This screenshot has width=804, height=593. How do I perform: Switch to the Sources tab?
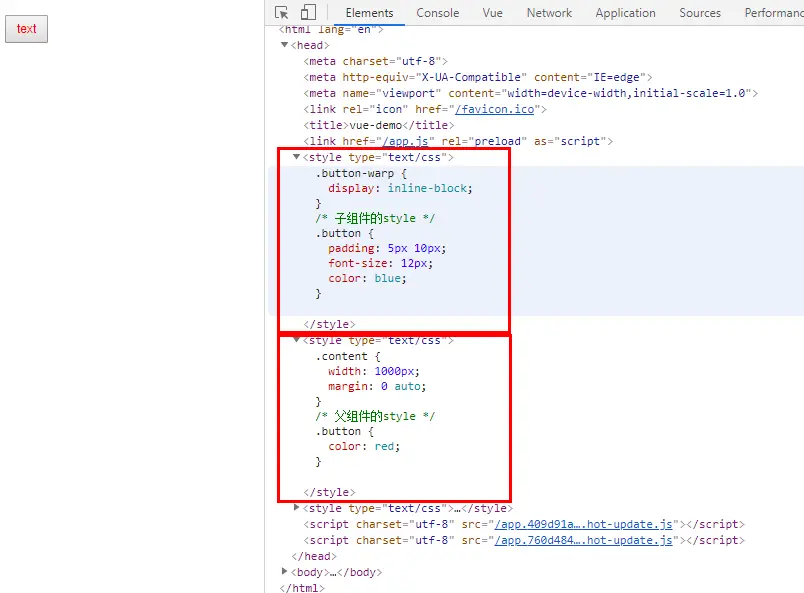pos(699,13)
